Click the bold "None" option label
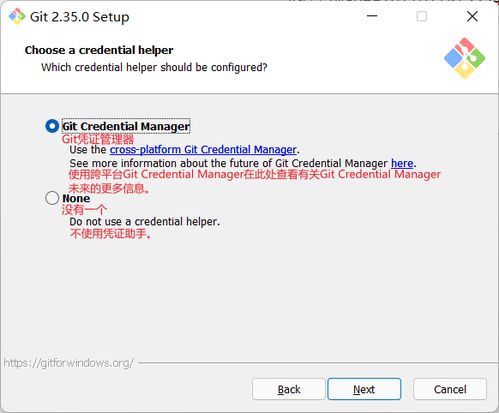This screenshot has height=413, width=499. (x=76, y=198)
